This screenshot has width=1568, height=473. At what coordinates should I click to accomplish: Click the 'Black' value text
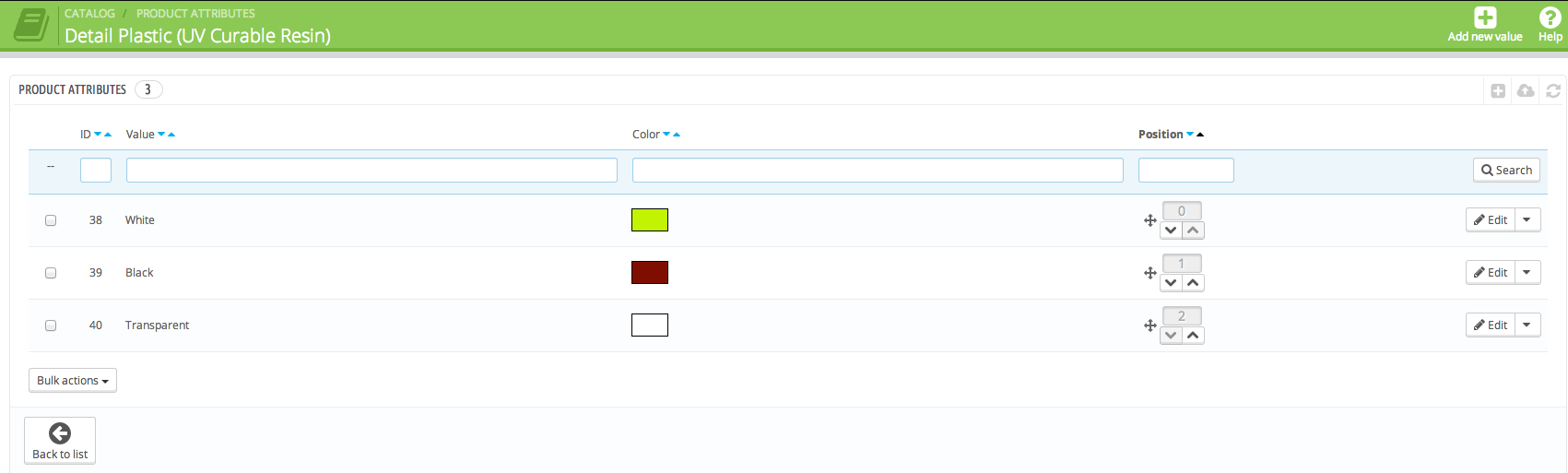pos(139,273)
